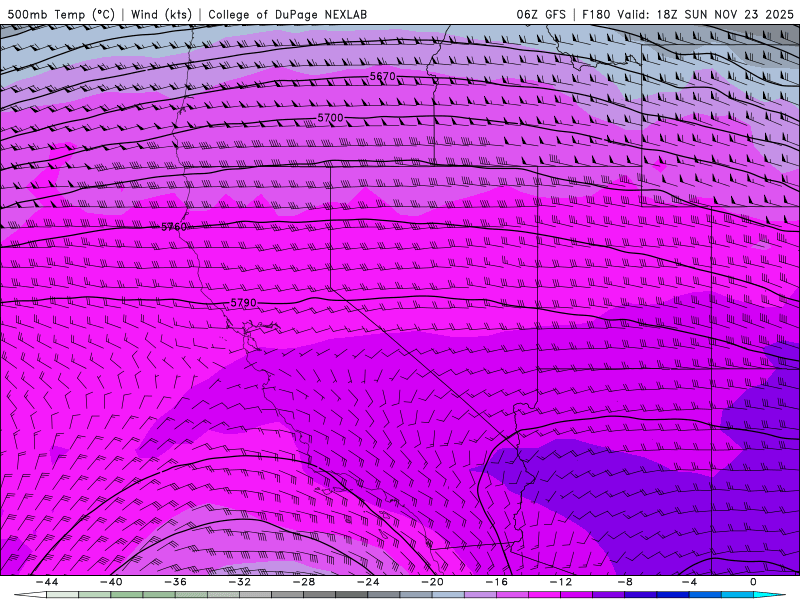Click the 'F180' forecast hour text
Screen dimensions: 800x600
pyautogui.click(x=596, y=14)
